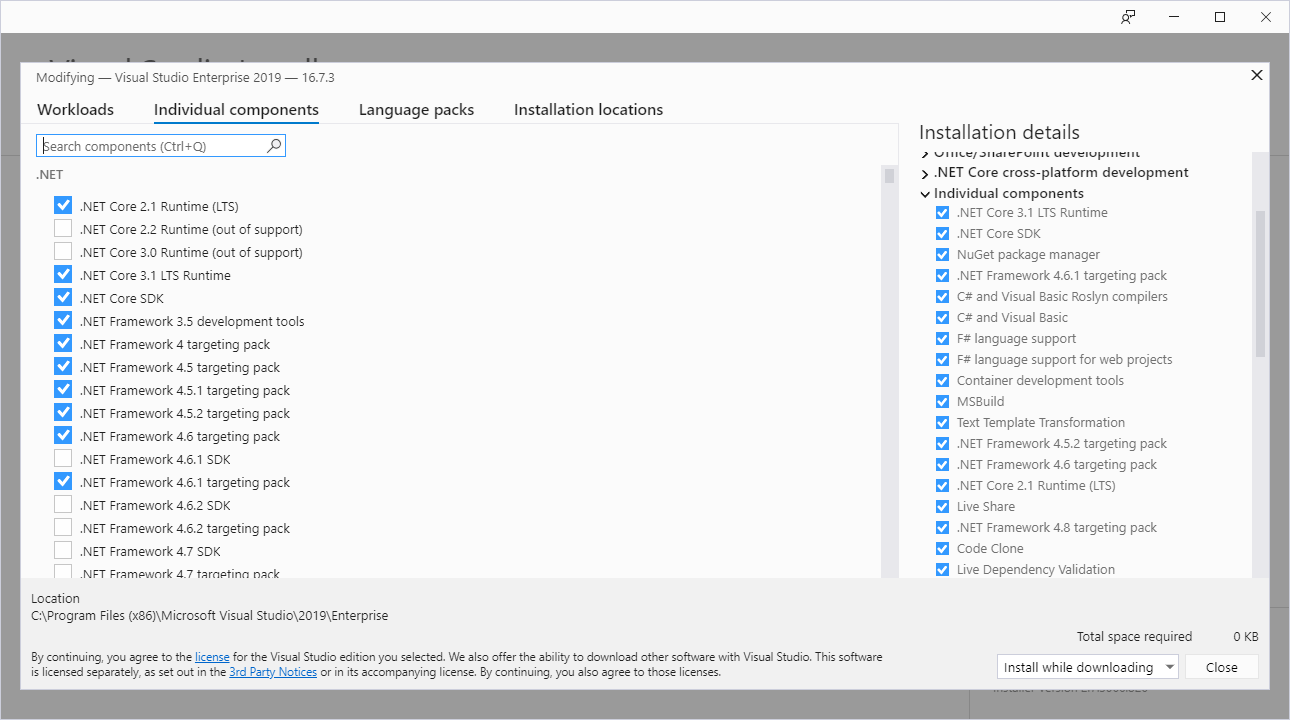The image size is (1290, 720).
Task: Click components list vertical scrollbar
Action: click(889, 370)
